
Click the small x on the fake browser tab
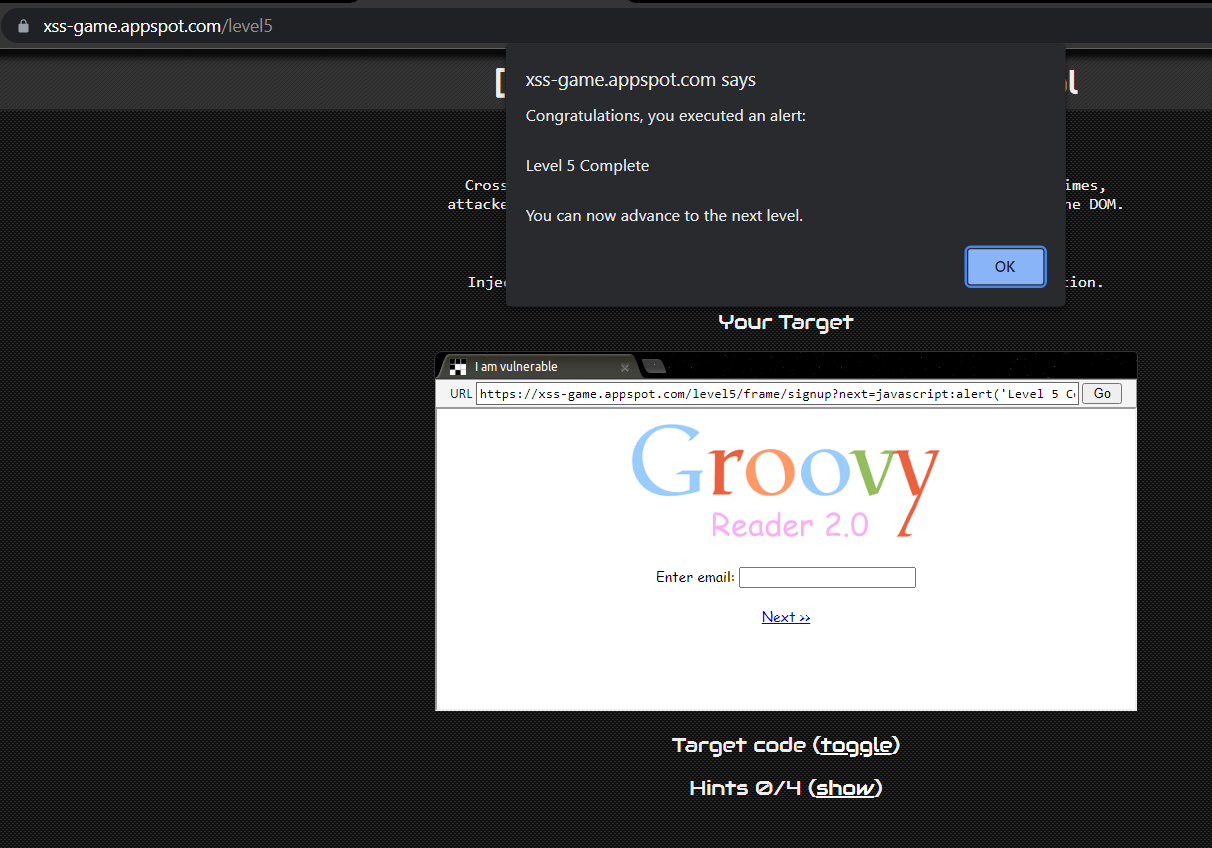625,367
